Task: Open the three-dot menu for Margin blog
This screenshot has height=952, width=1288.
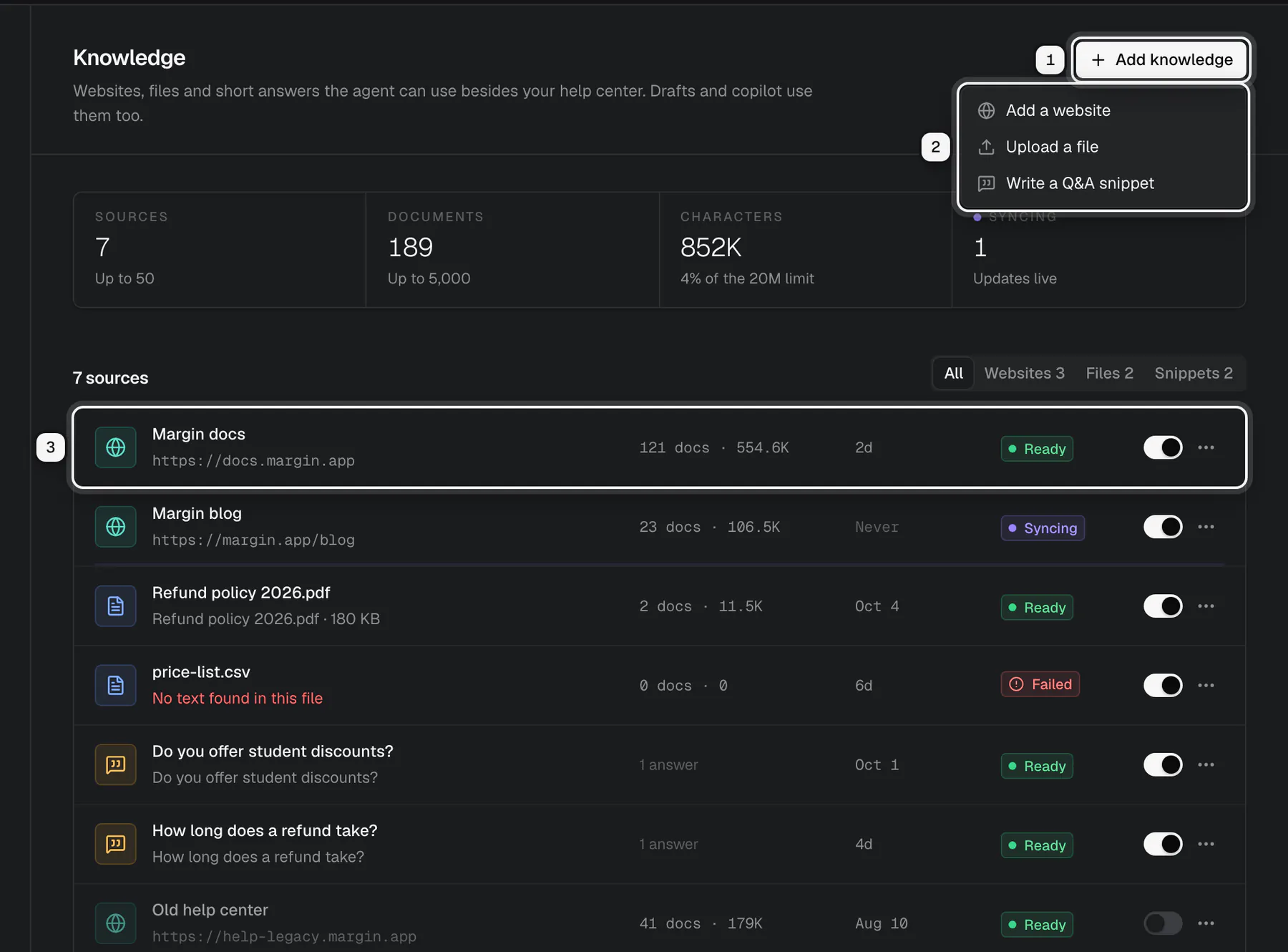Action: coord(1206,527)
